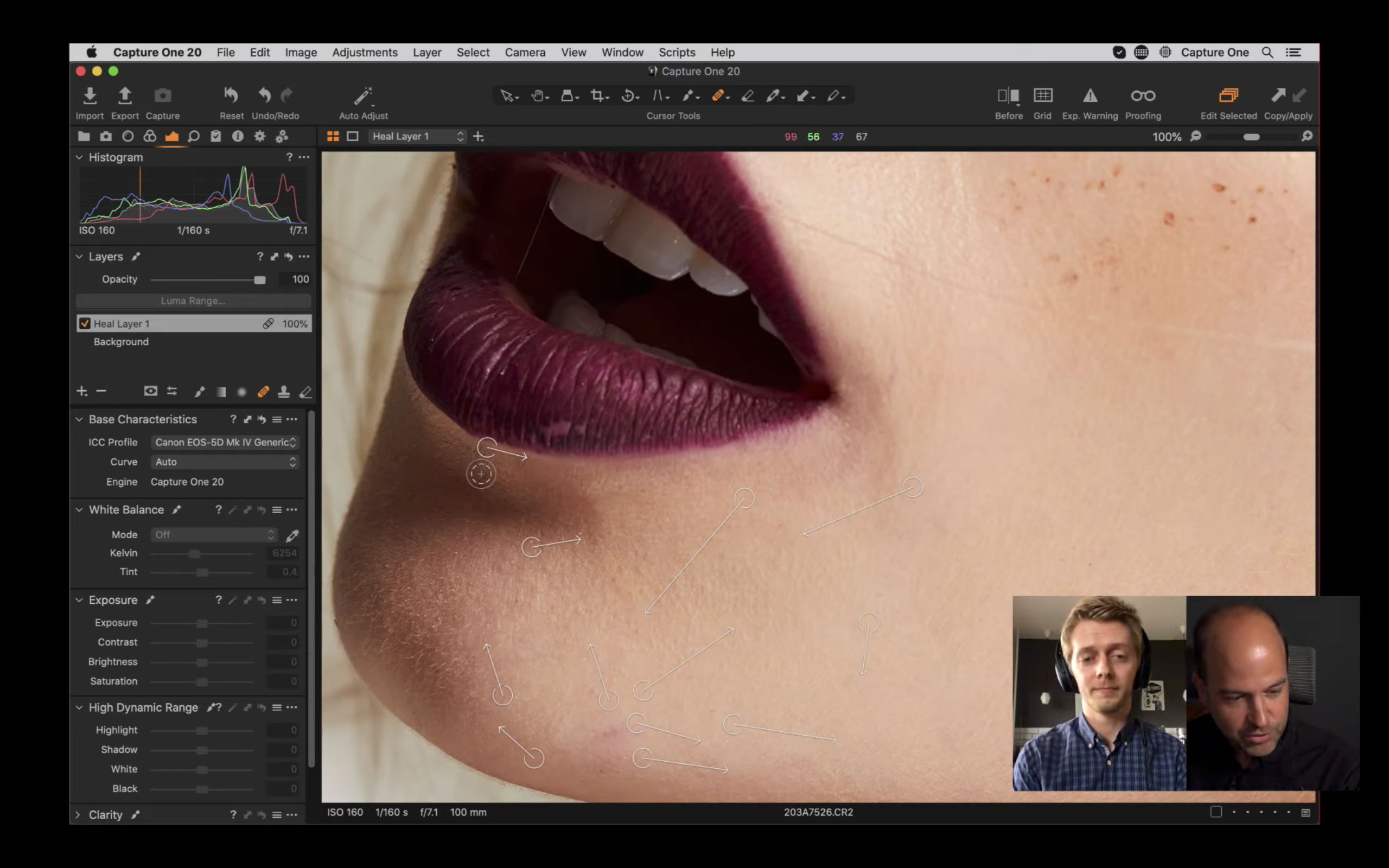Select Radial Gradient Mask in Layers panel
The width and height of the screenshot is (1389, 868).
tap(241, 392)
